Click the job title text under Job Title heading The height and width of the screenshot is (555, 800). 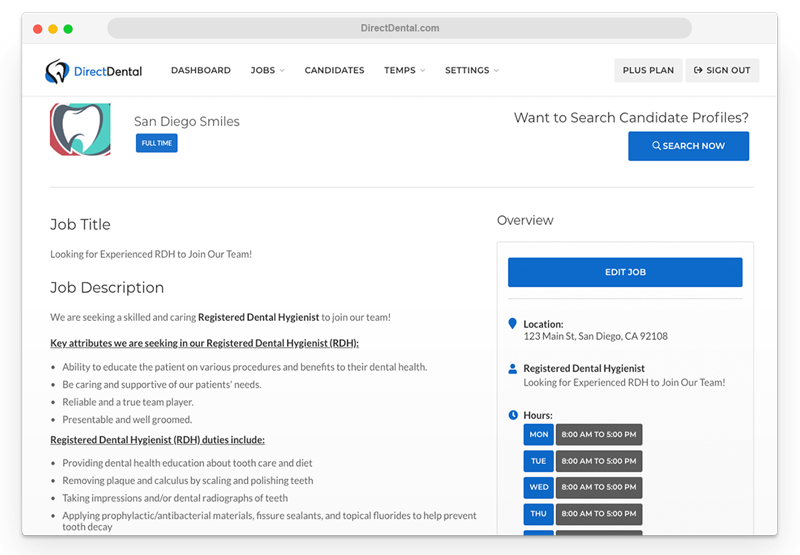point(151,254)
